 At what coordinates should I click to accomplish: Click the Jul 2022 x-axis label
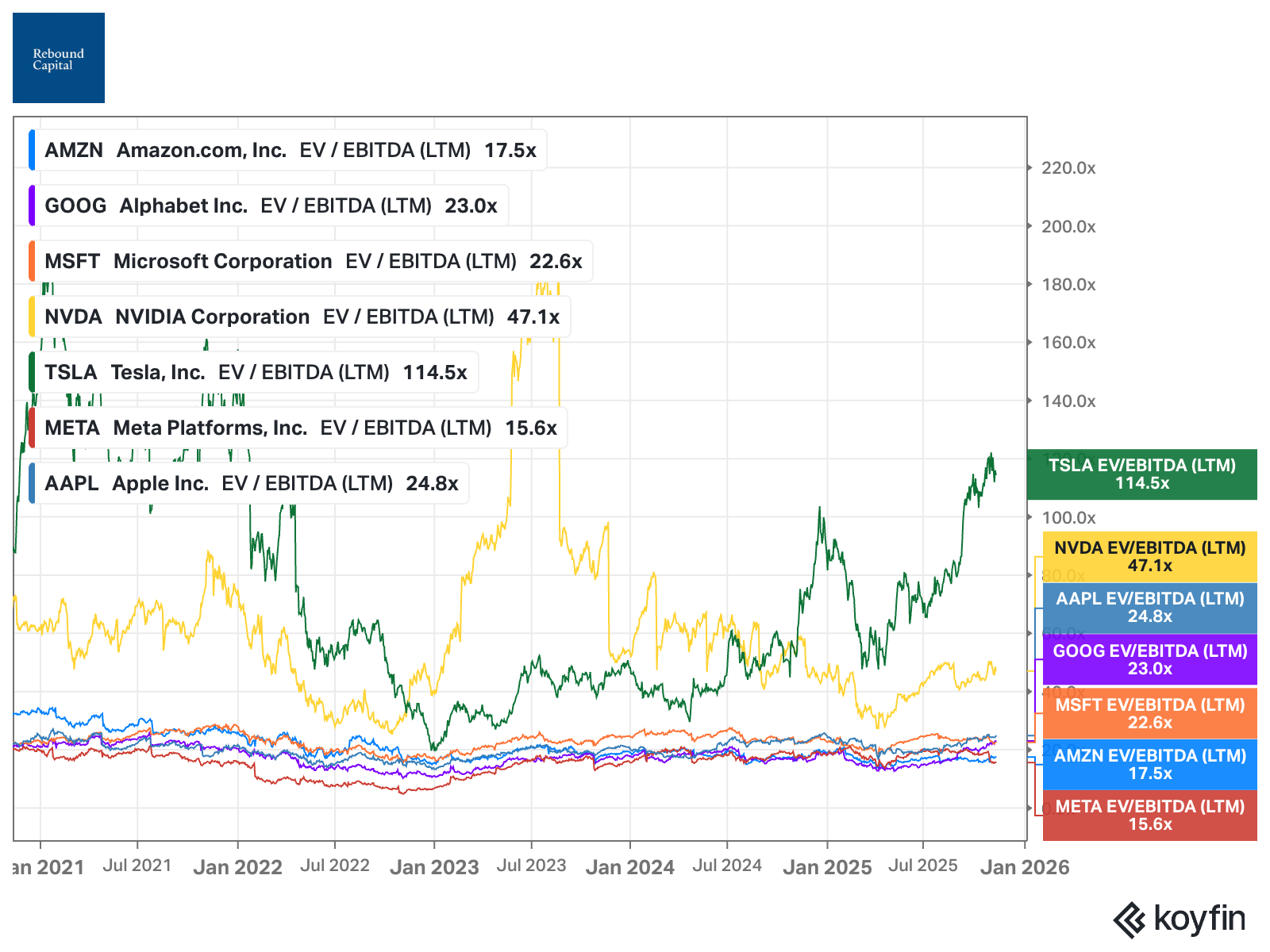coord(335,866)
